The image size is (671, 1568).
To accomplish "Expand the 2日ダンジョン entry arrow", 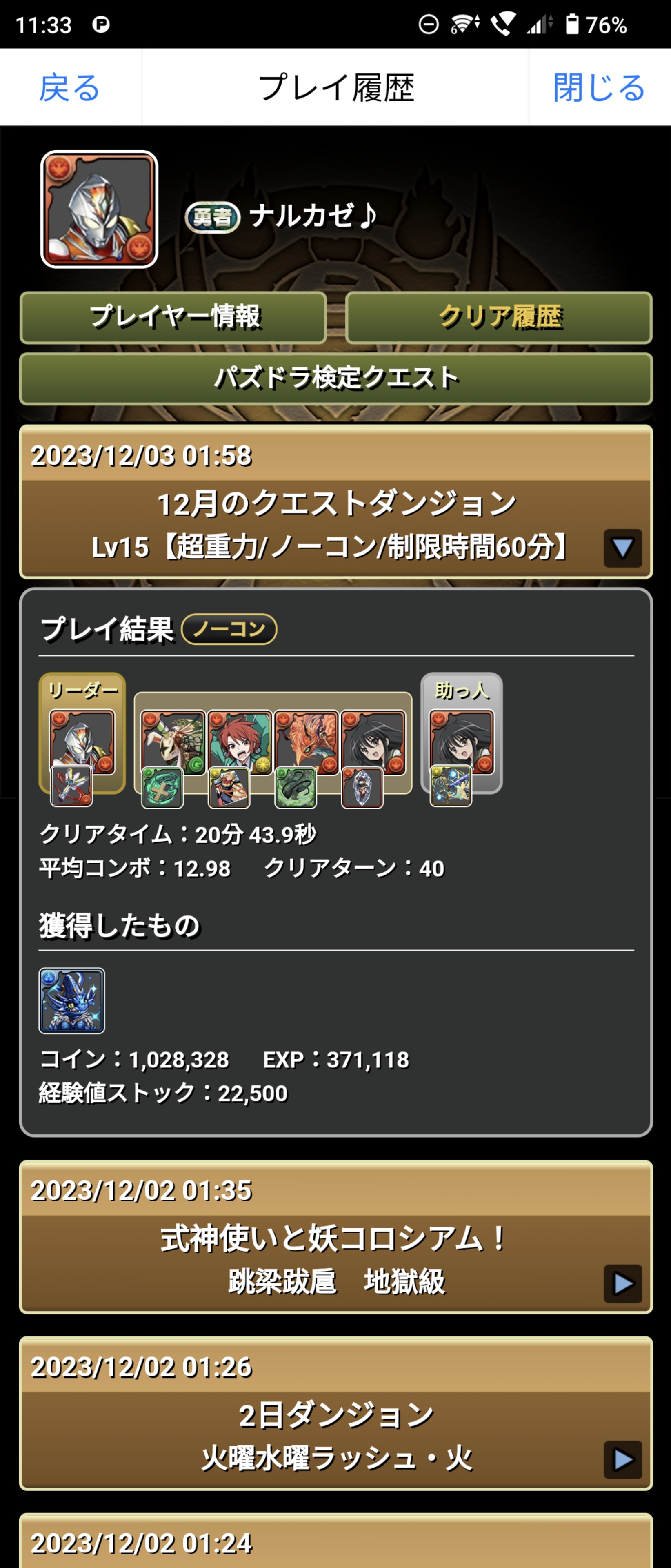I will coord(622,1460).
